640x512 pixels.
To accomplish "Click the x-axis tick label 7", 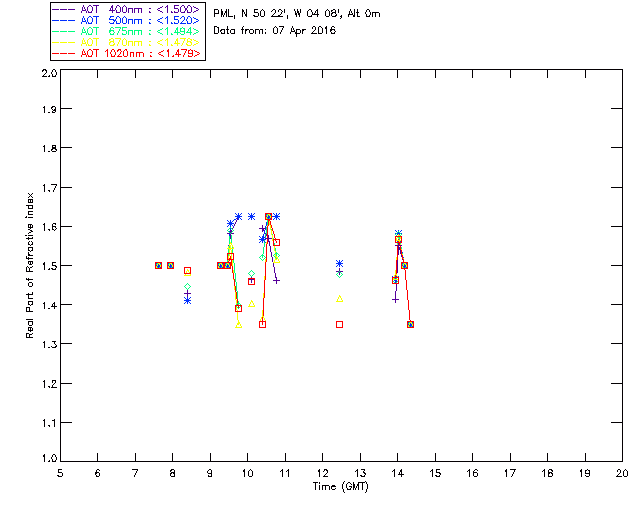I will [x=135, y=473].
